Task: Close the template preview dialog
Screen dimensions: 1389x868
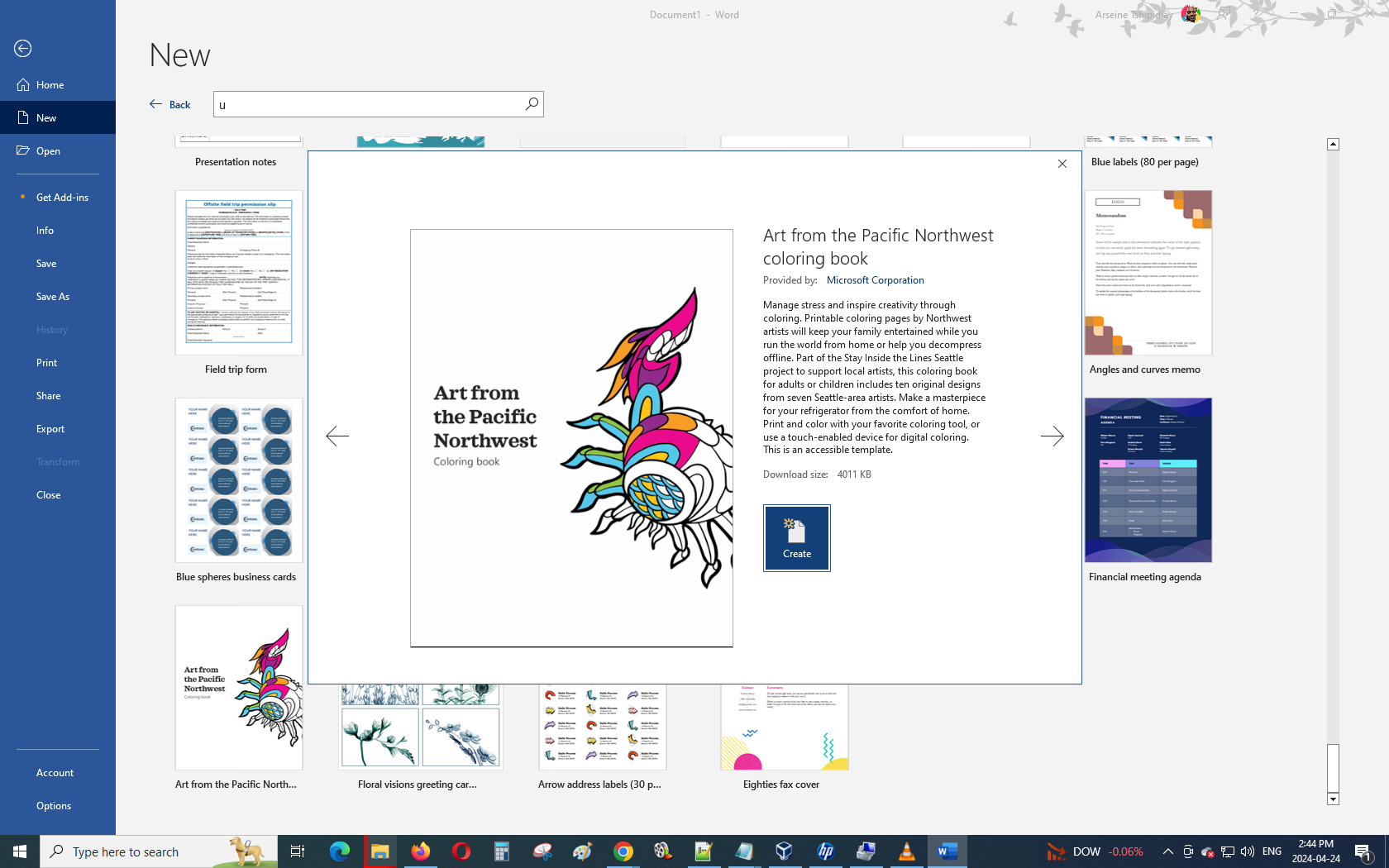Action: pos(1062,164)
